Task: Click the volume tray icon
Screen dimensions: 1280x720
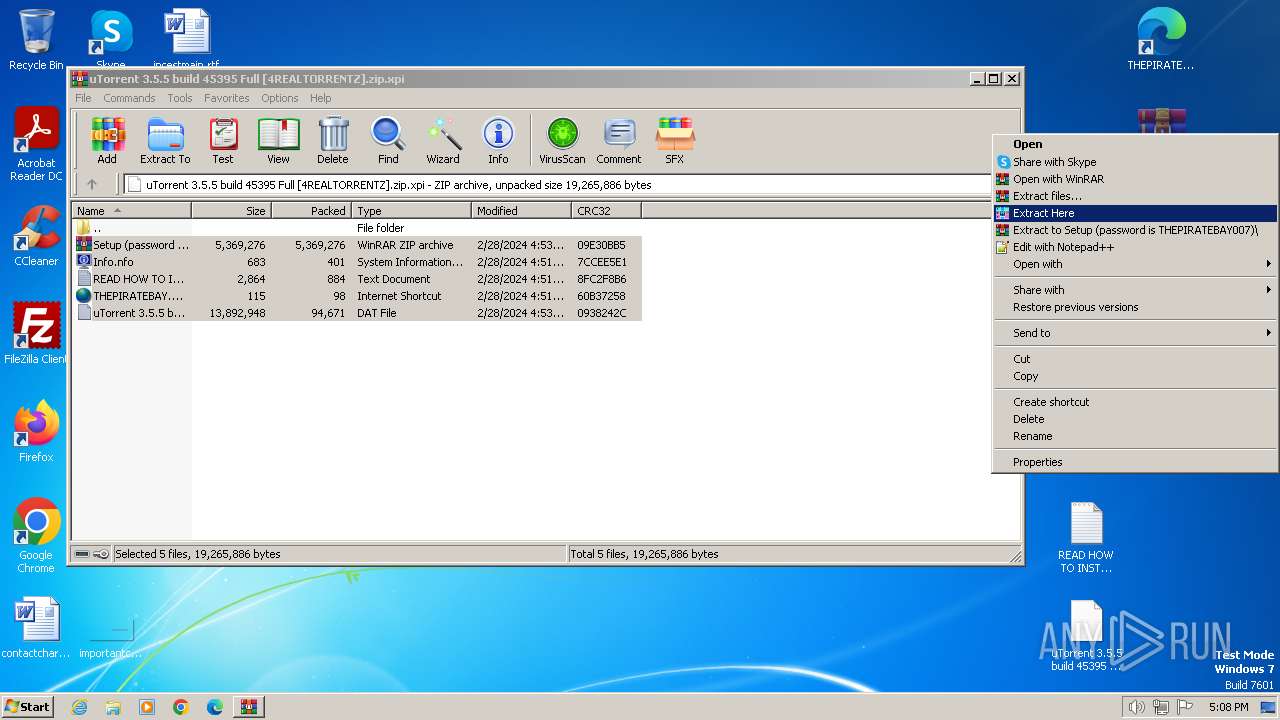Action: coord(1136,707)
